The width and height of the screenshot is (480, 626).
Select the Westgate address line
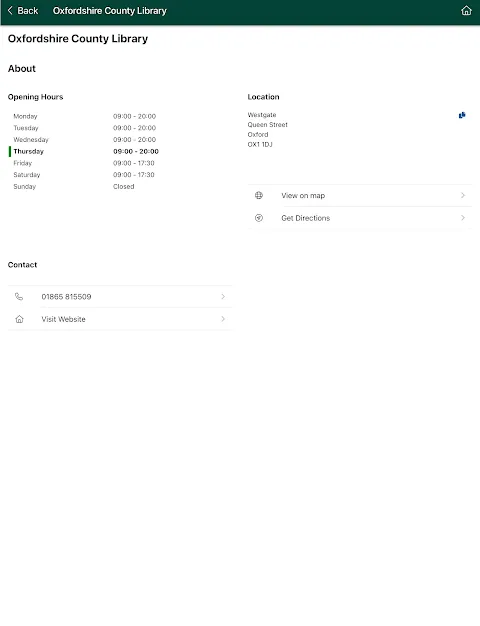pos(262,115)
